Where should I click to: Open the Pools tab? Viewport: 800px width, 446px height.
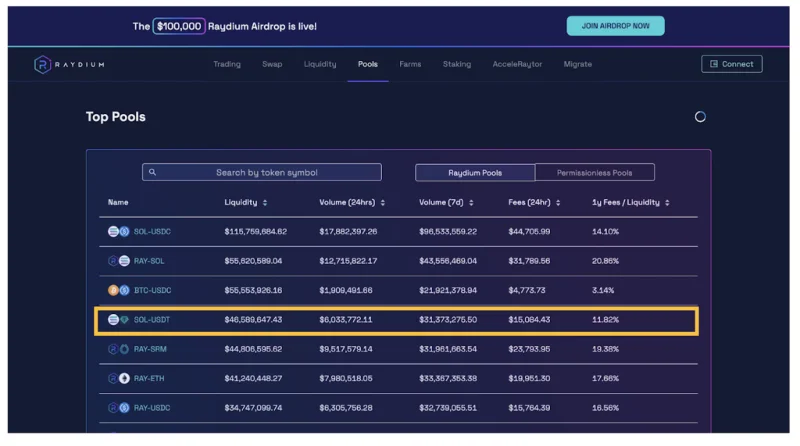pyautogui.click(x=368, y=64)
